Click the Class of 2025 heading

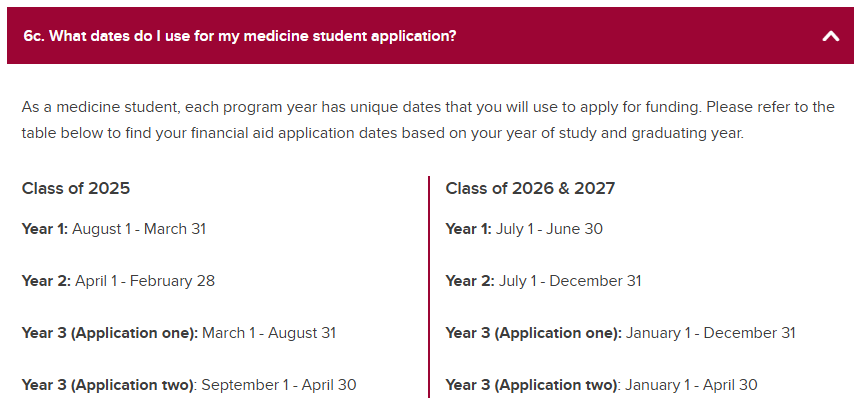[x=76, y=188]
